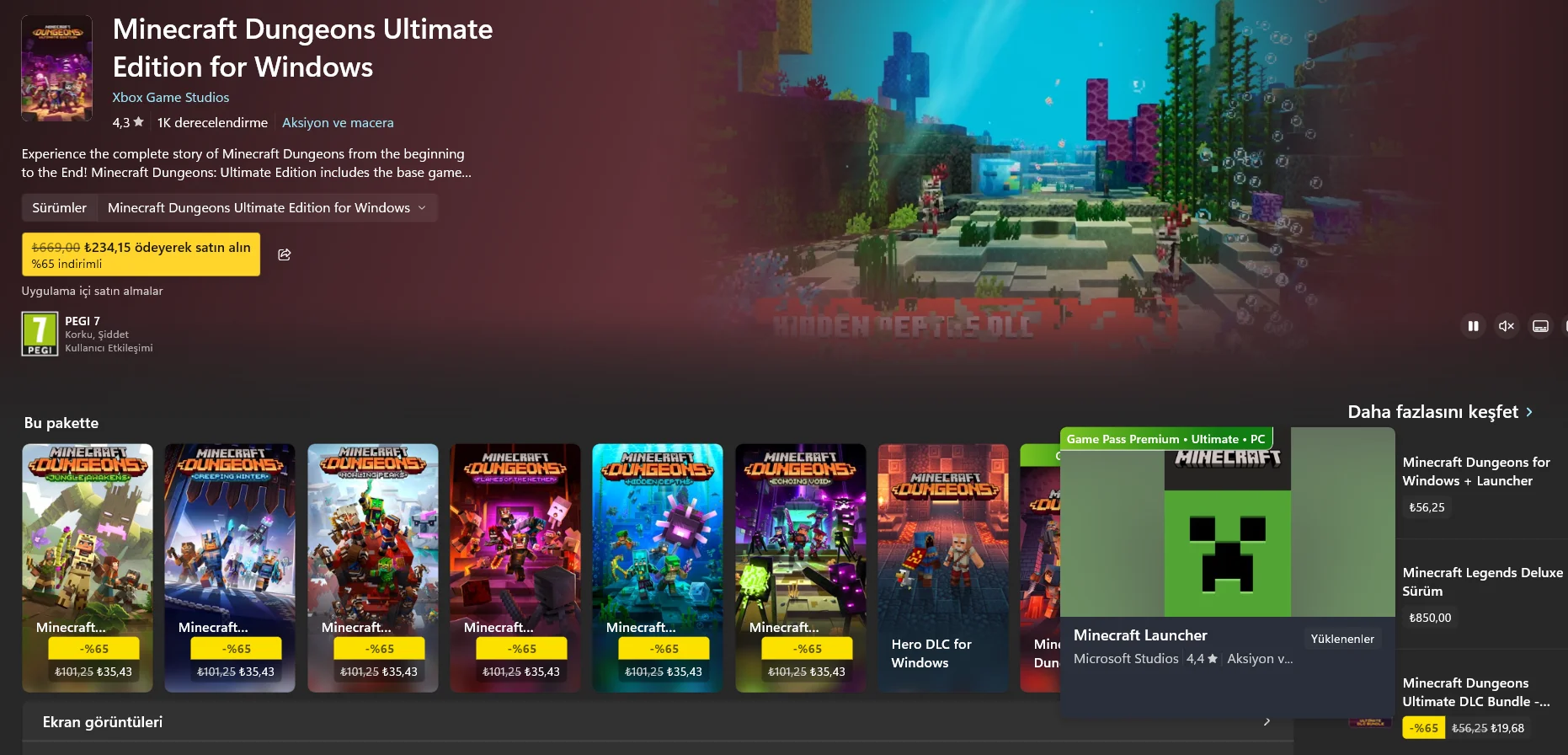1568x755 pixels.
Task: Open the Hidden Depths DLC tile
Action: point(658,568)
